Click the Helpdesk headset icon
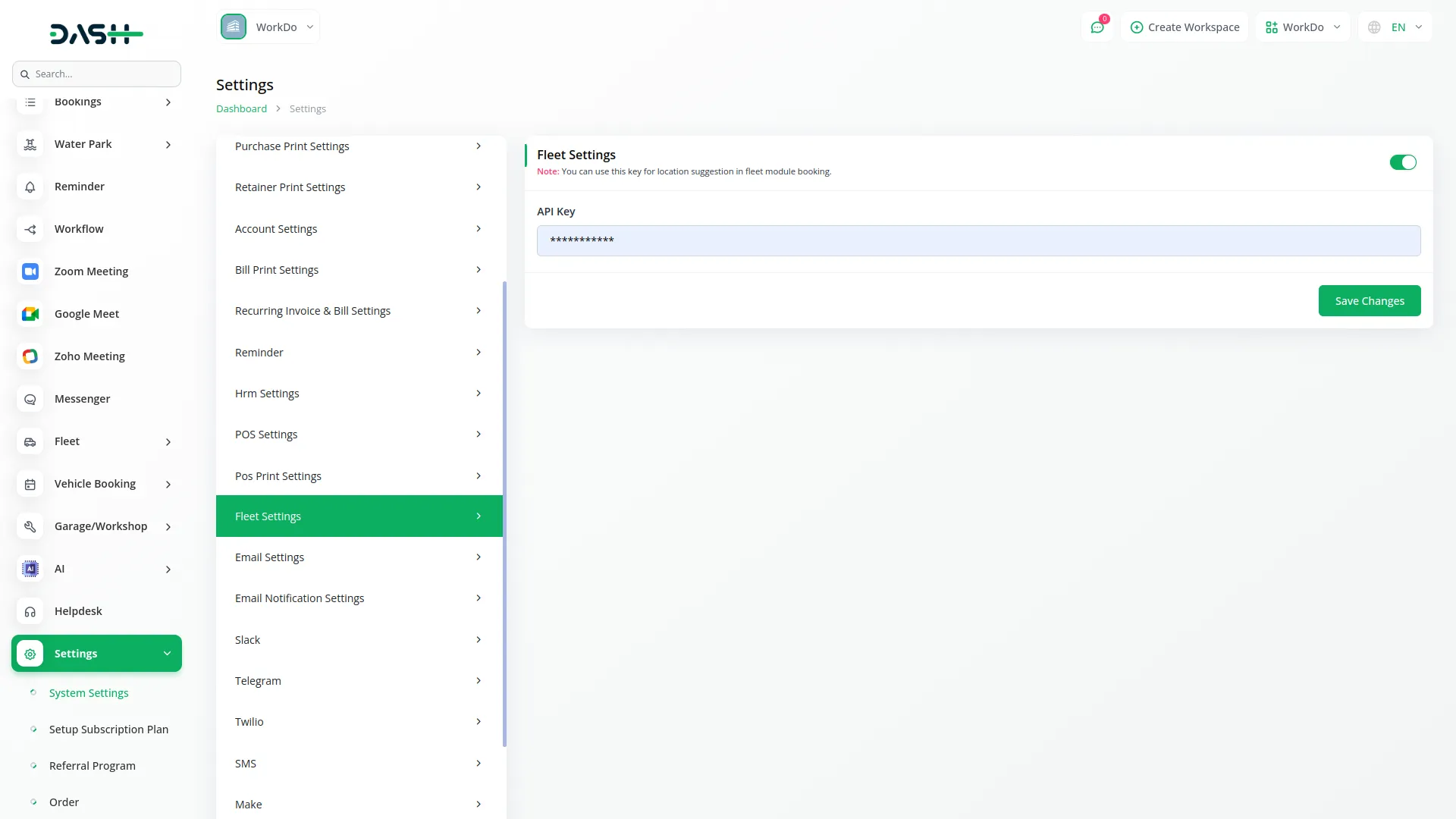 (x=30, y=611)
